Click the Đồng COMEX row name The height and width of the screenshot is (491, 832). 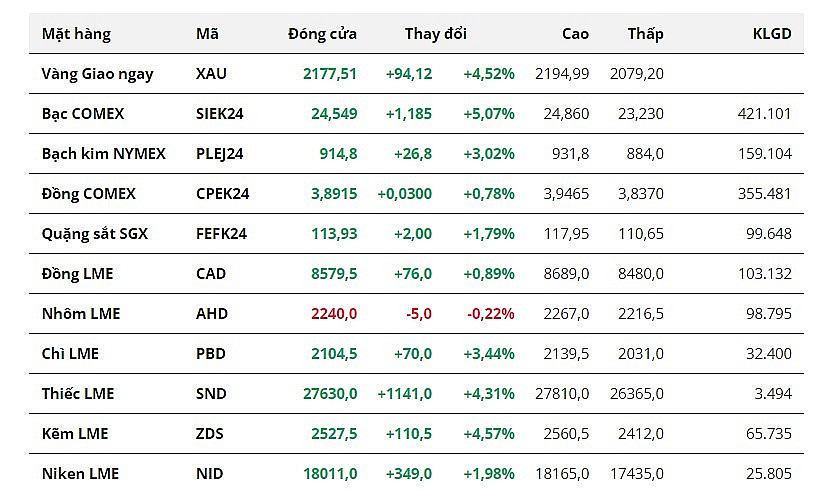[x=89, y=193]
